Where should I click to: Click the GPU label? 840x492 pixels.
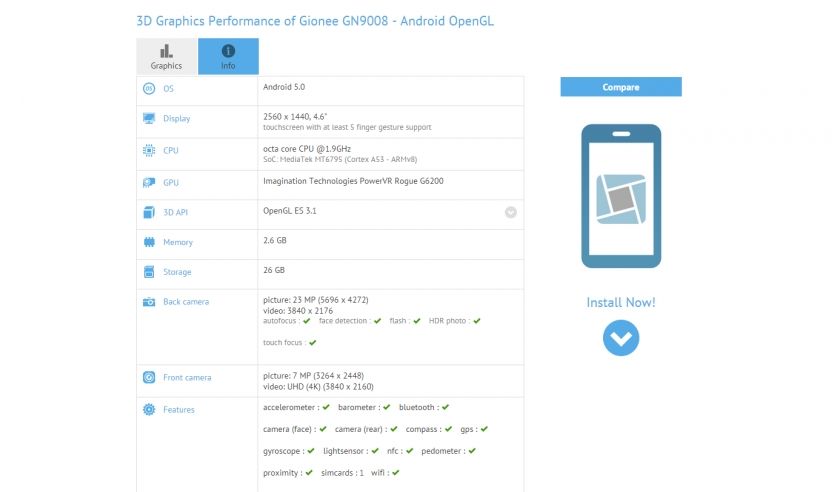(x=171, y=183)
